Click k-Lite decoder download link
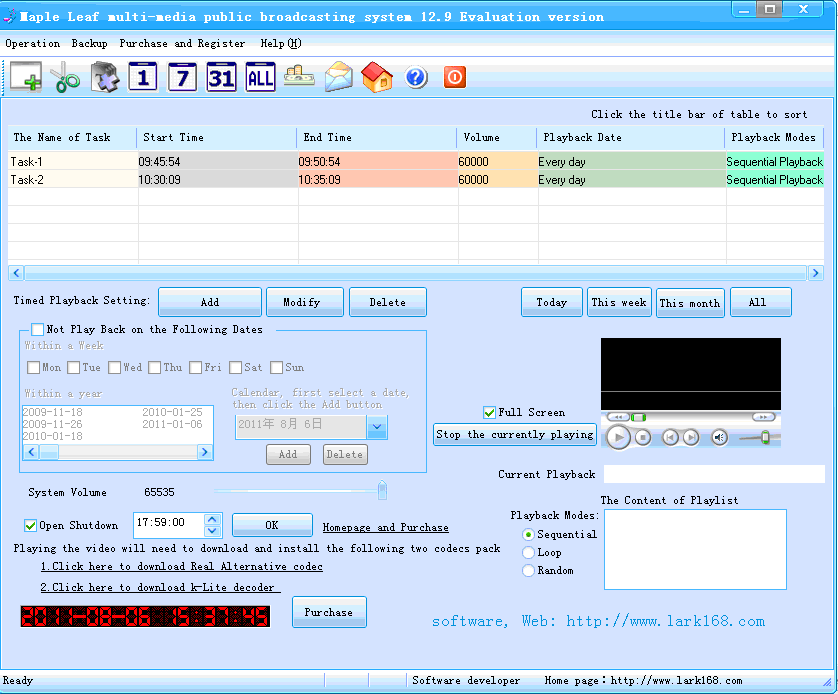 (x=160, y=587)
